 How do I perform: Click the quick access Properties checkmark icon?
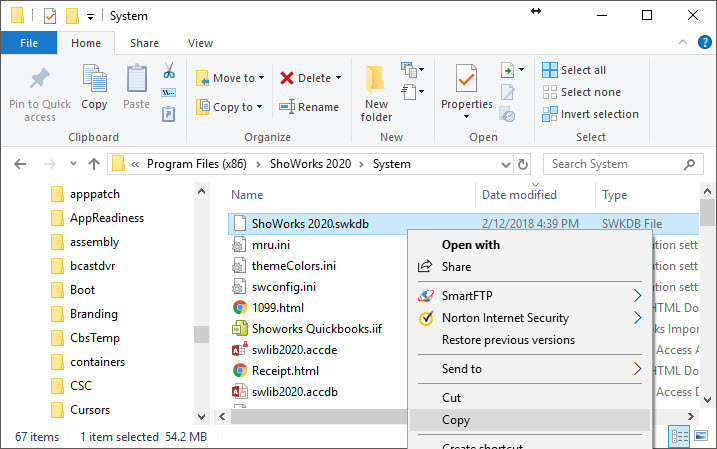[49, 16]
